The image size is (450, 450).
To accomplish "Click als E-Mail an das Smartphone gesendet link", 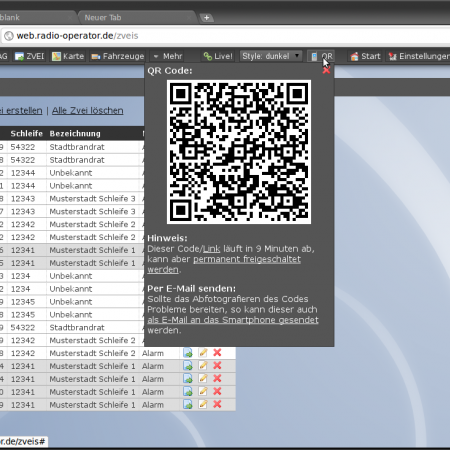I will [233, 320].
